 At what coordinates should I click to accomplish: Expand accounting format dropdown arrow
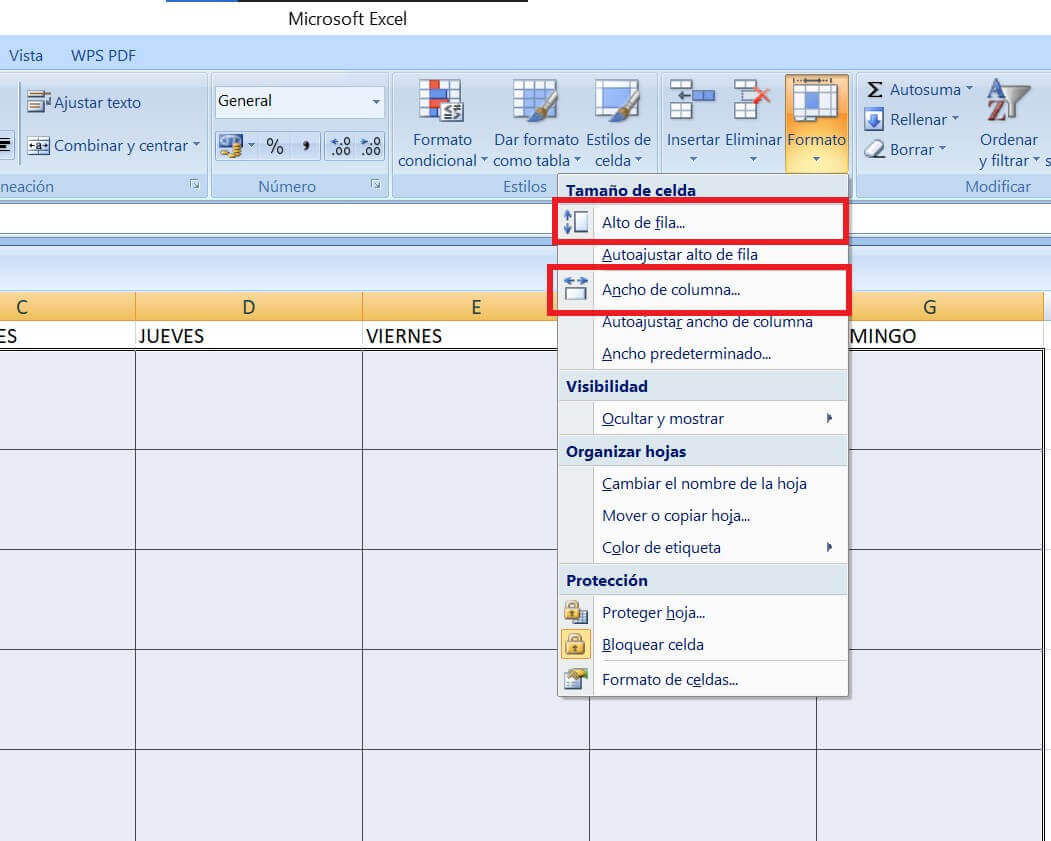point(251,145)
